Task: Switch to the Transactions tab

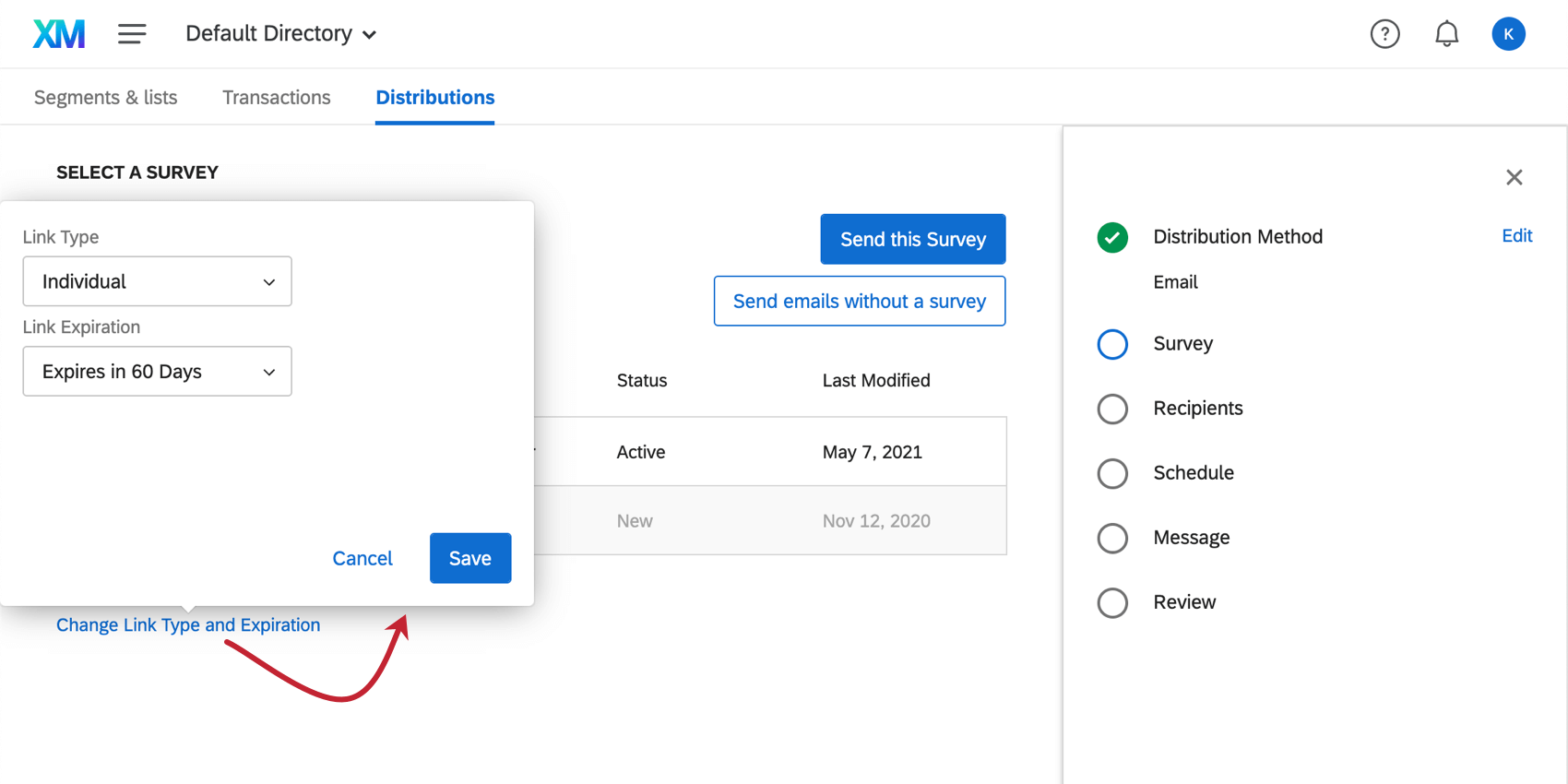Action: coord(276,98)
